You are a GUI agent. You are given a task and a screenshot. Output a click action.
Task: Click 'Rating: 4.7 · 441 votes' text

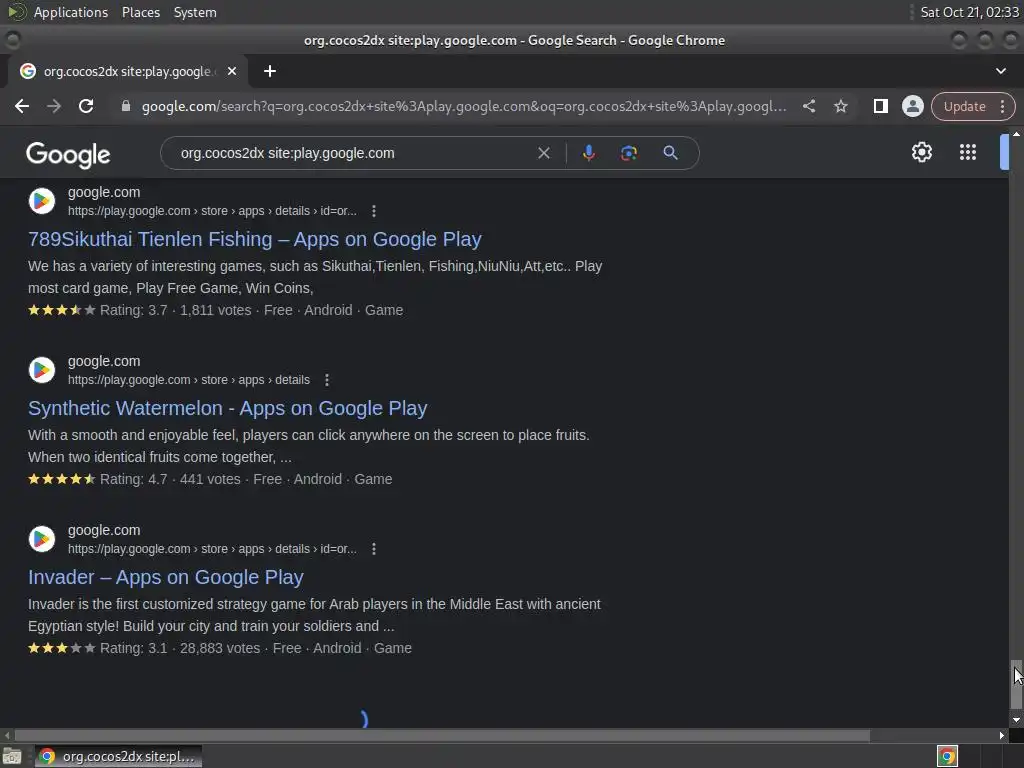click(170, 480)
